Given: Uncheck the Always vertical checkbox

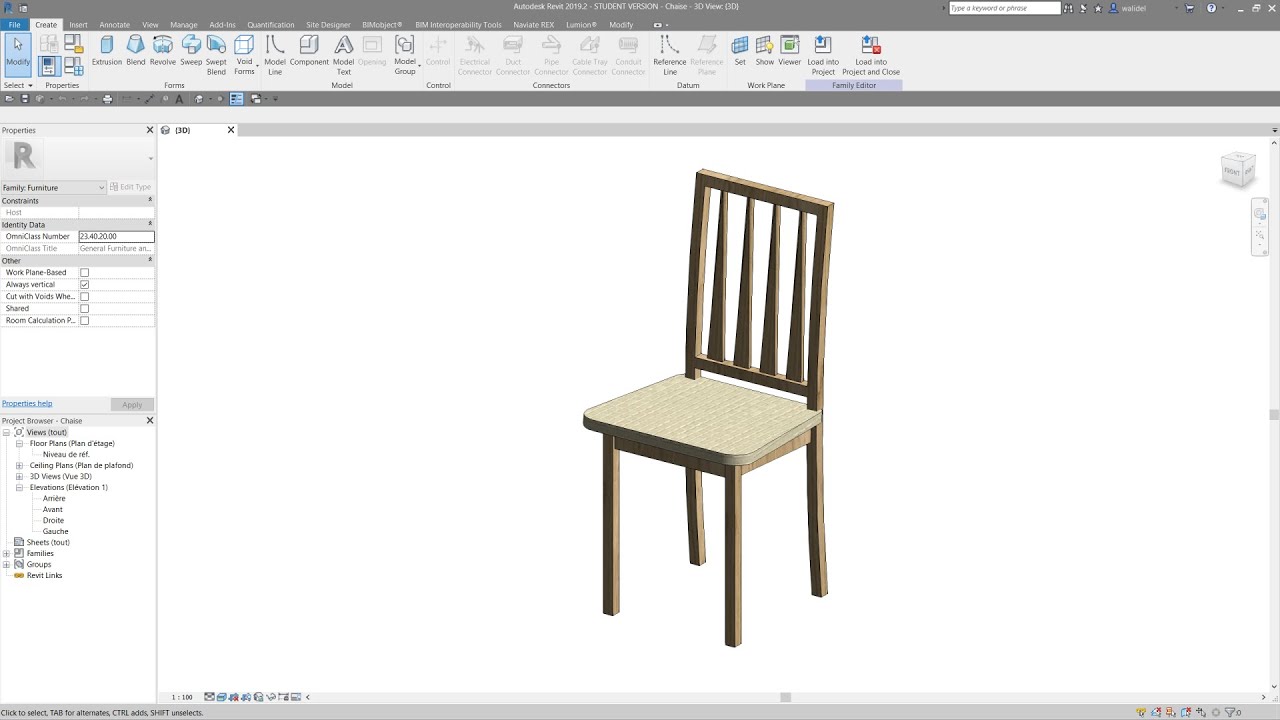Looking at the screenshot, I should point(84,285).
